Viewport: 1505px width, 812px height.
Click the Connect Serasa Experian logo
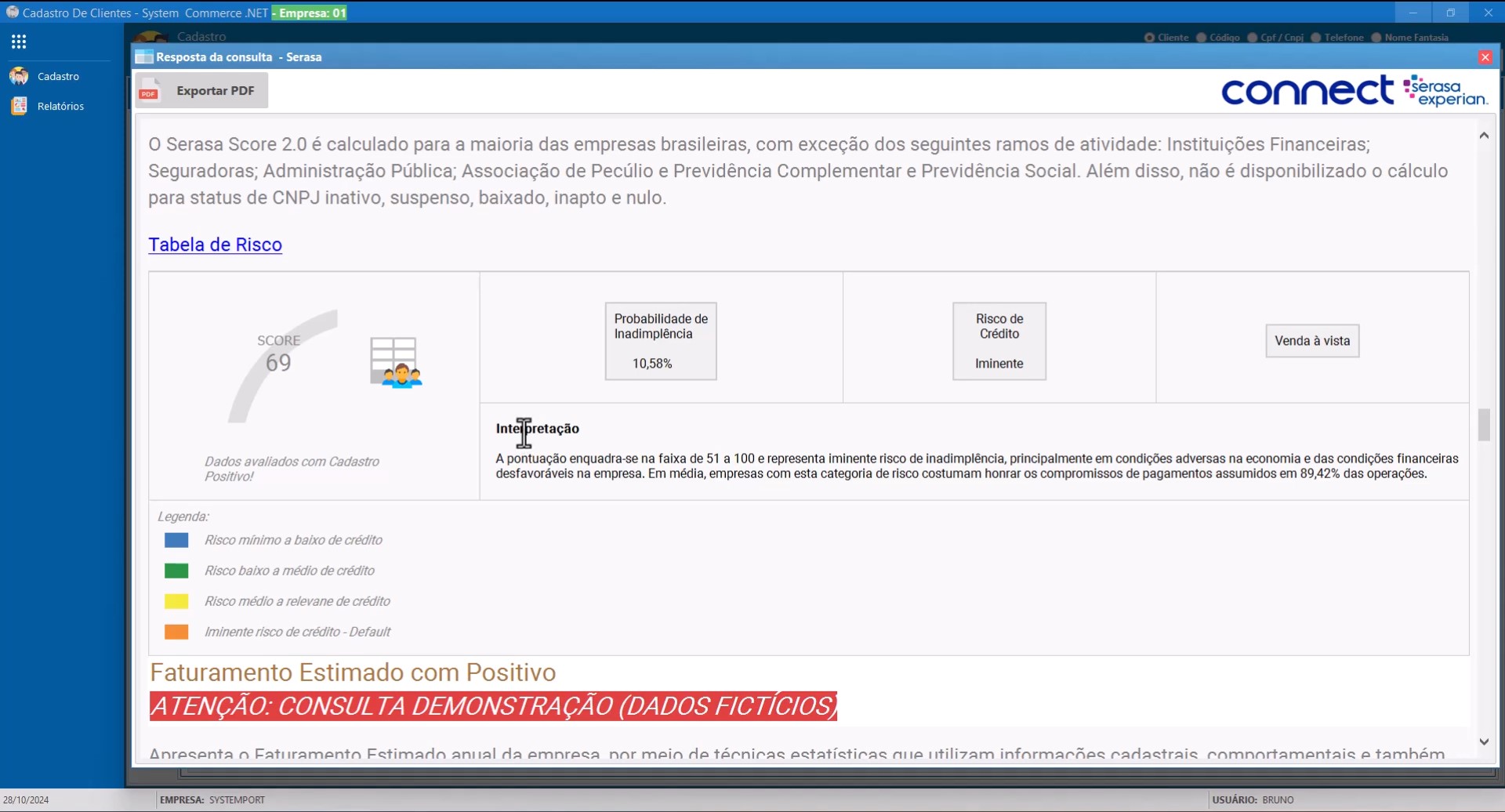pyautogui.click(x=1354, y=92)
